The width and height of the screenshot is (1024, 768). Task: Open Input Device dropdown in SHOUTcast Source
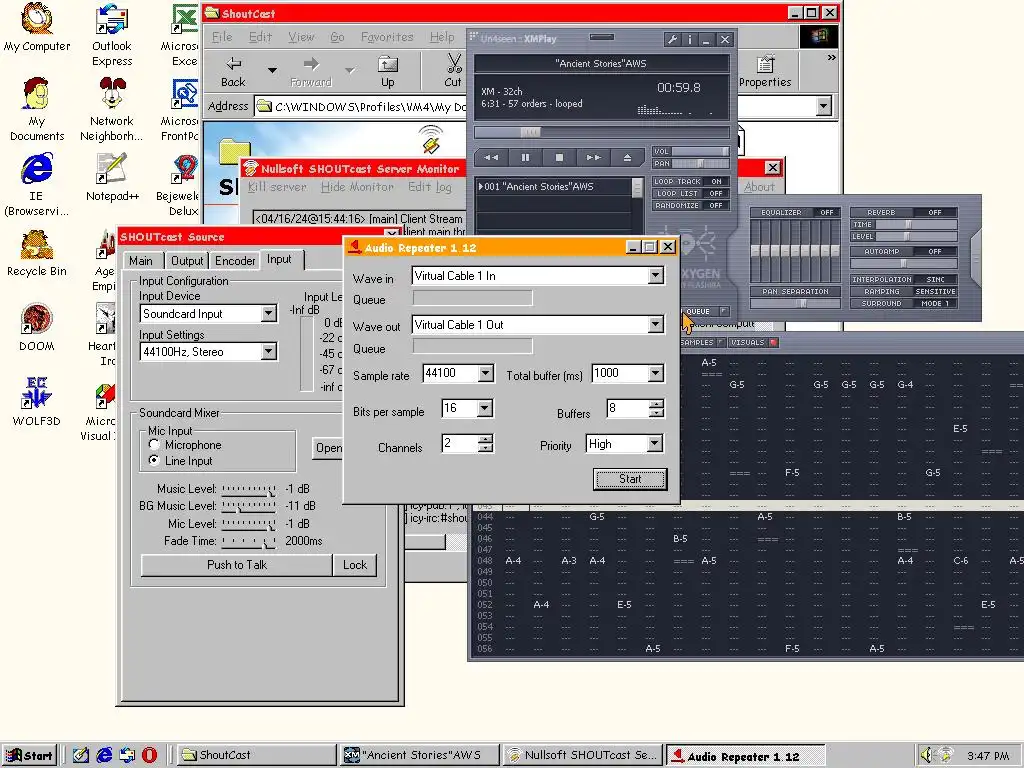click(x=268, y=314)
